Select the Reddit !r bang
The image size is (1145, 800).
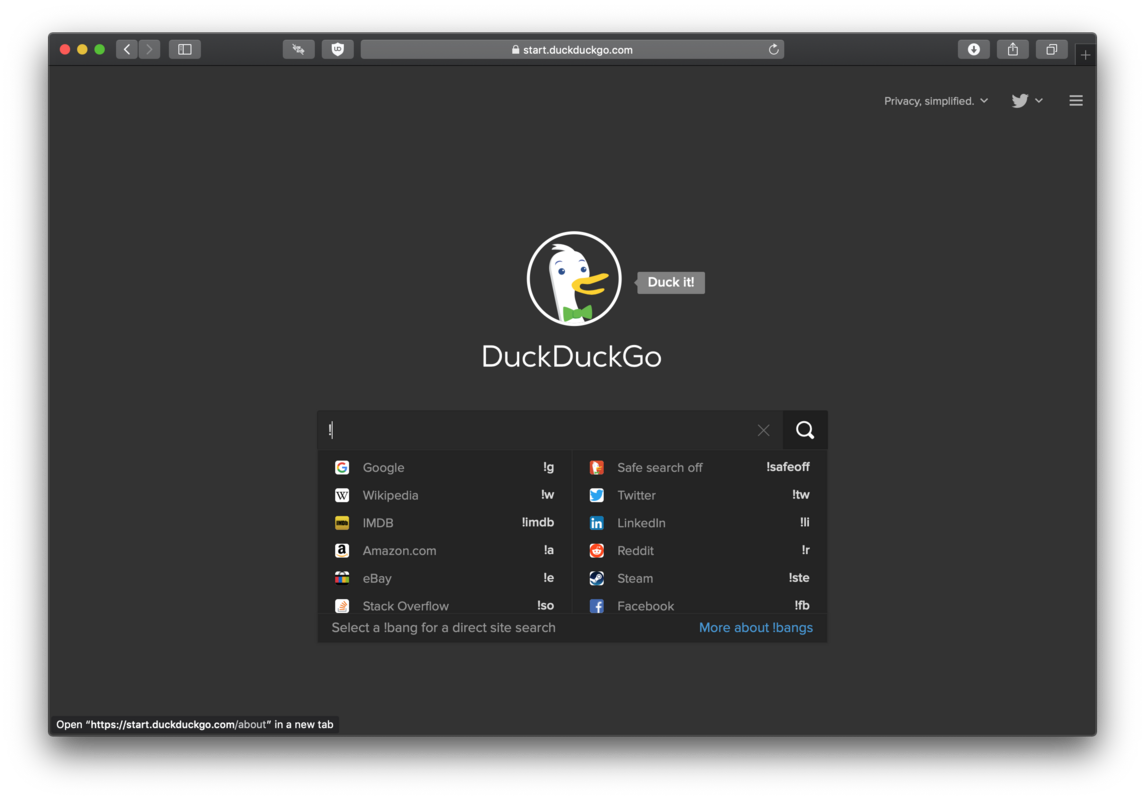[x=700, y=550]
